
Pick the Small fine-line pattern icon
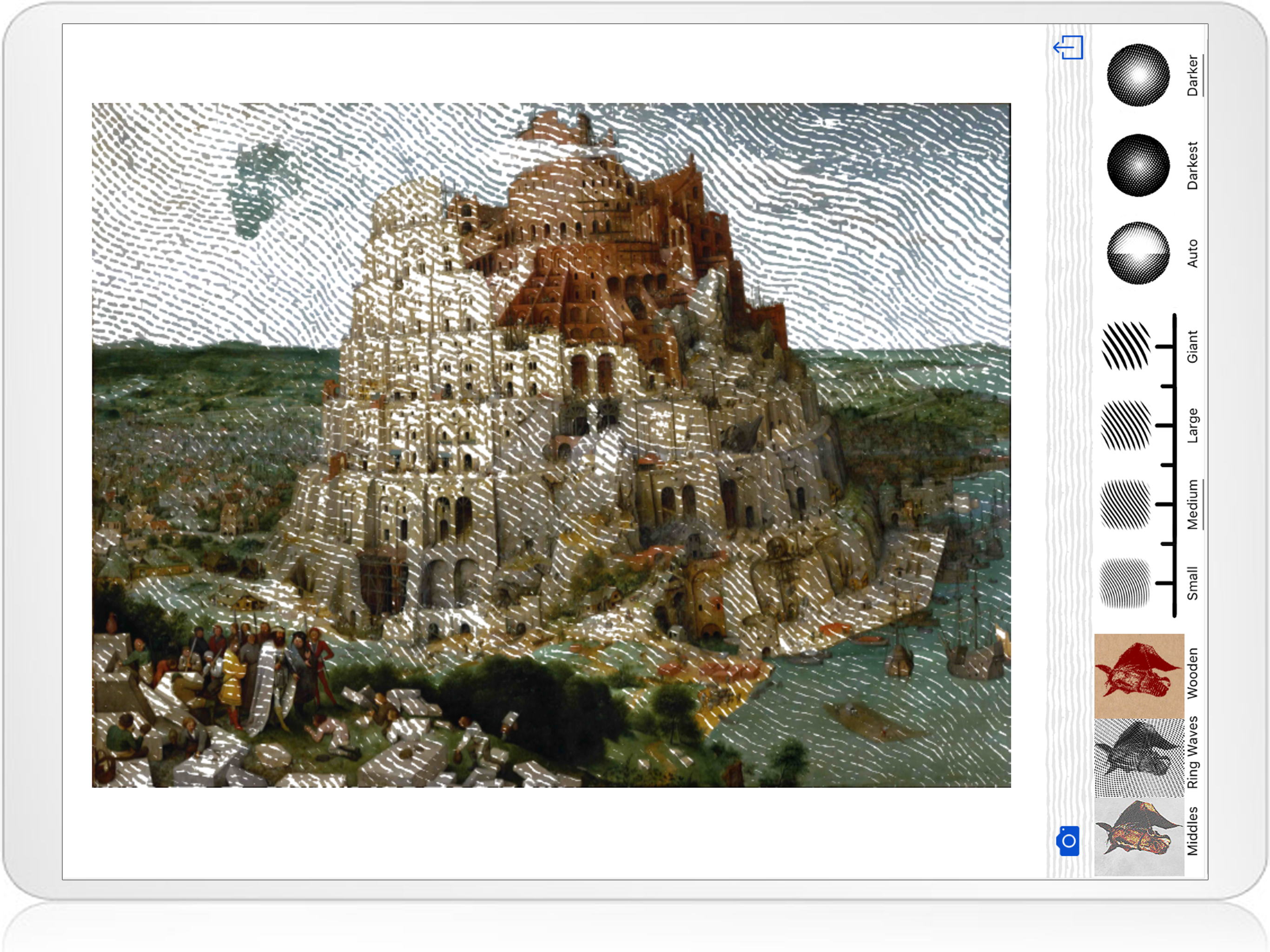tap(1125, 583)
